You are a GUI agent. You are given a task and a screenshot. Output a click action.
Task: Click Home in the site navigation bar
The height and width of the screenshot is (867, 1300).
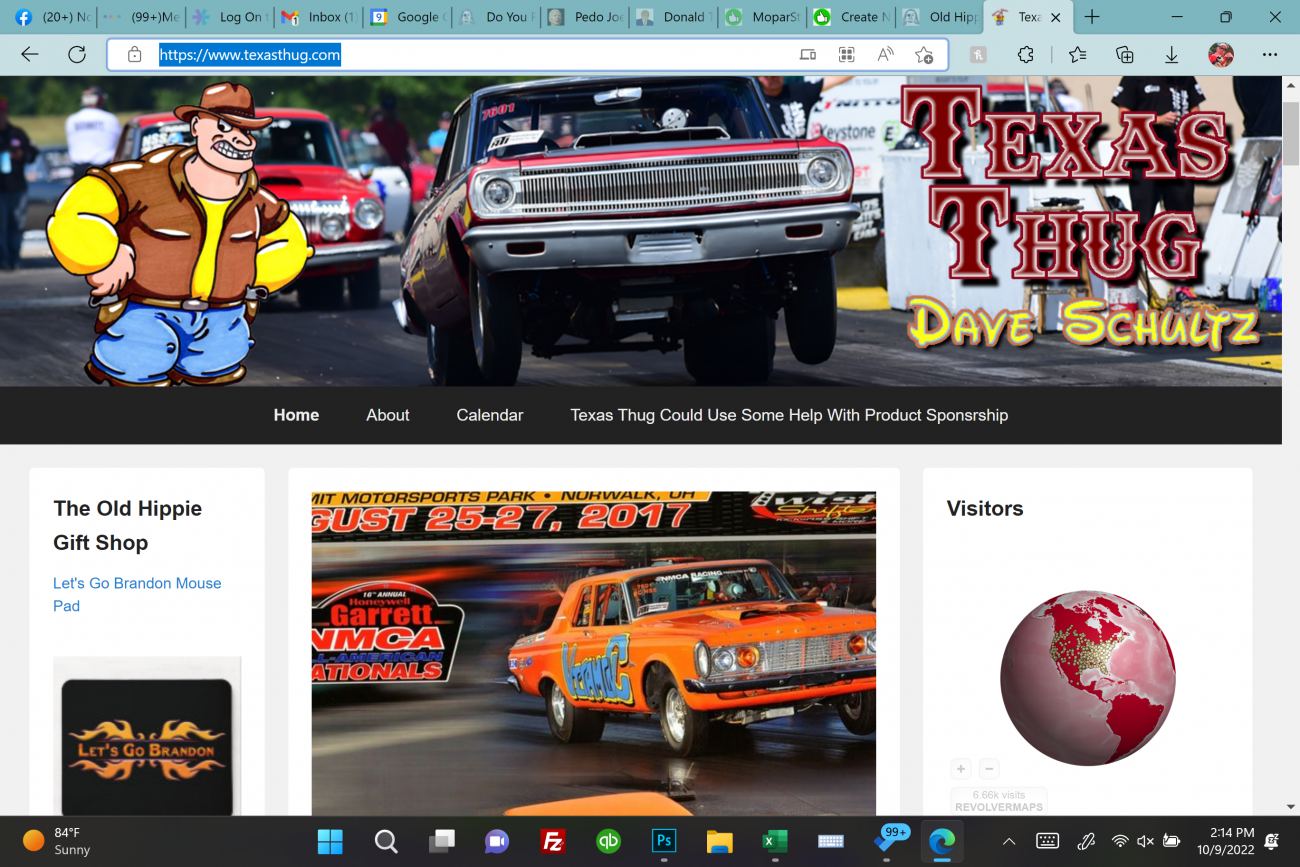(x=296, y=415)
